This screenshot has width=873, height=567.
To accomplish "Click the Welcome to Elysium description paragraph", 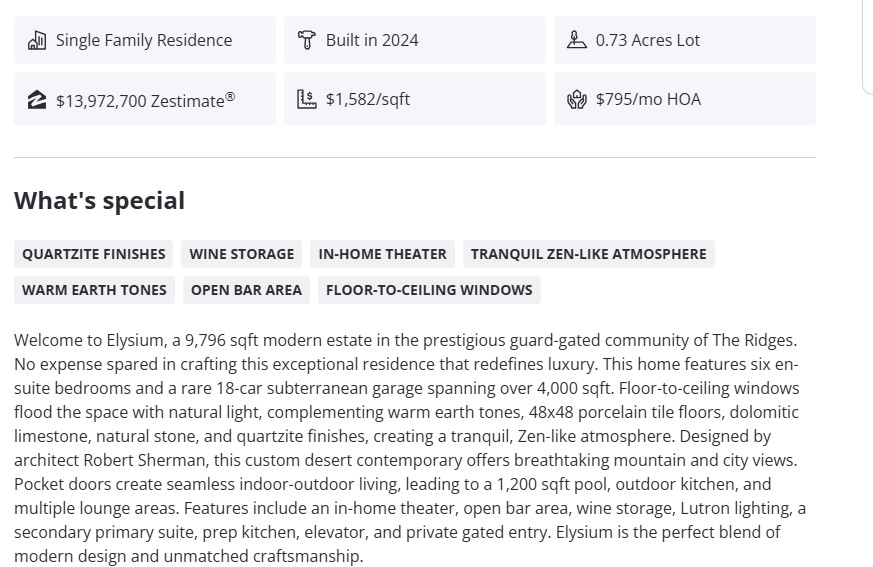I will (x=410, y=448).
